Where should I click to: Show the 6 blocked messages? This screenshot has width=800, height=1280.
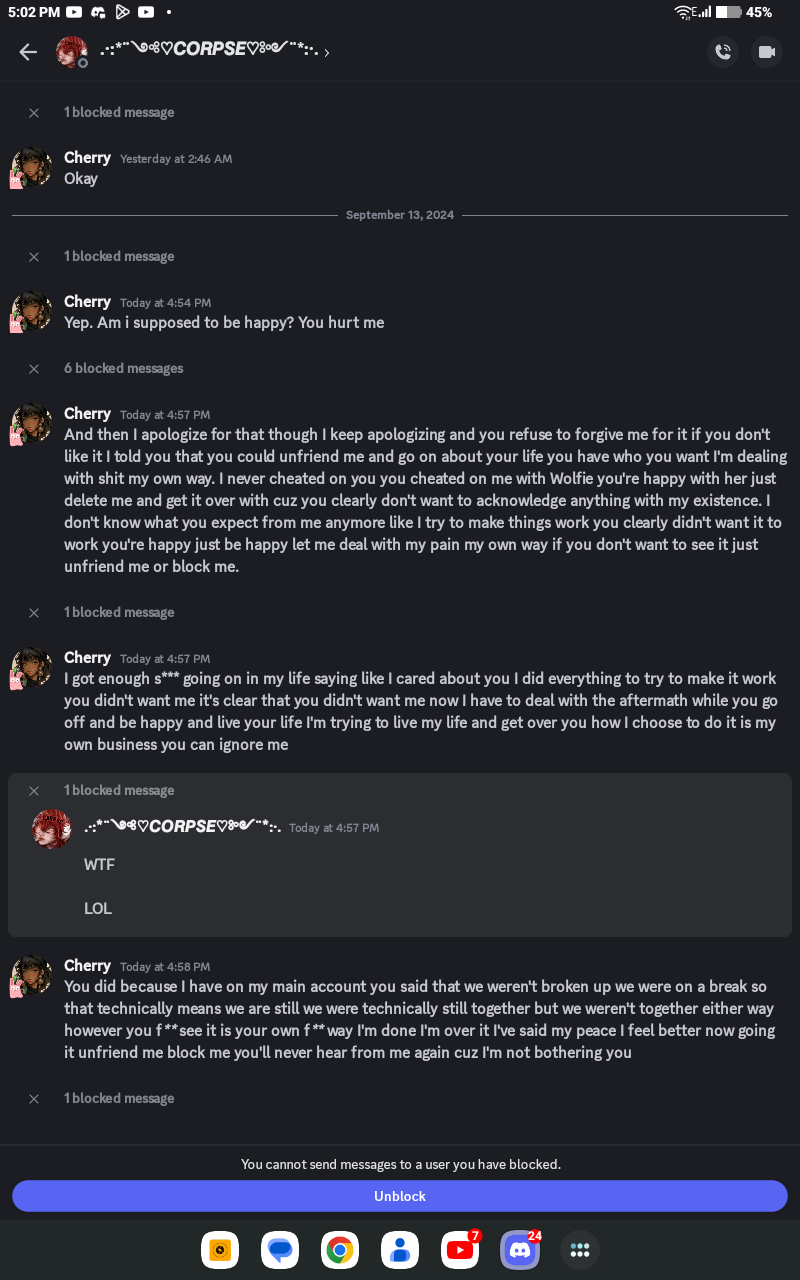[x=123, y=368]
